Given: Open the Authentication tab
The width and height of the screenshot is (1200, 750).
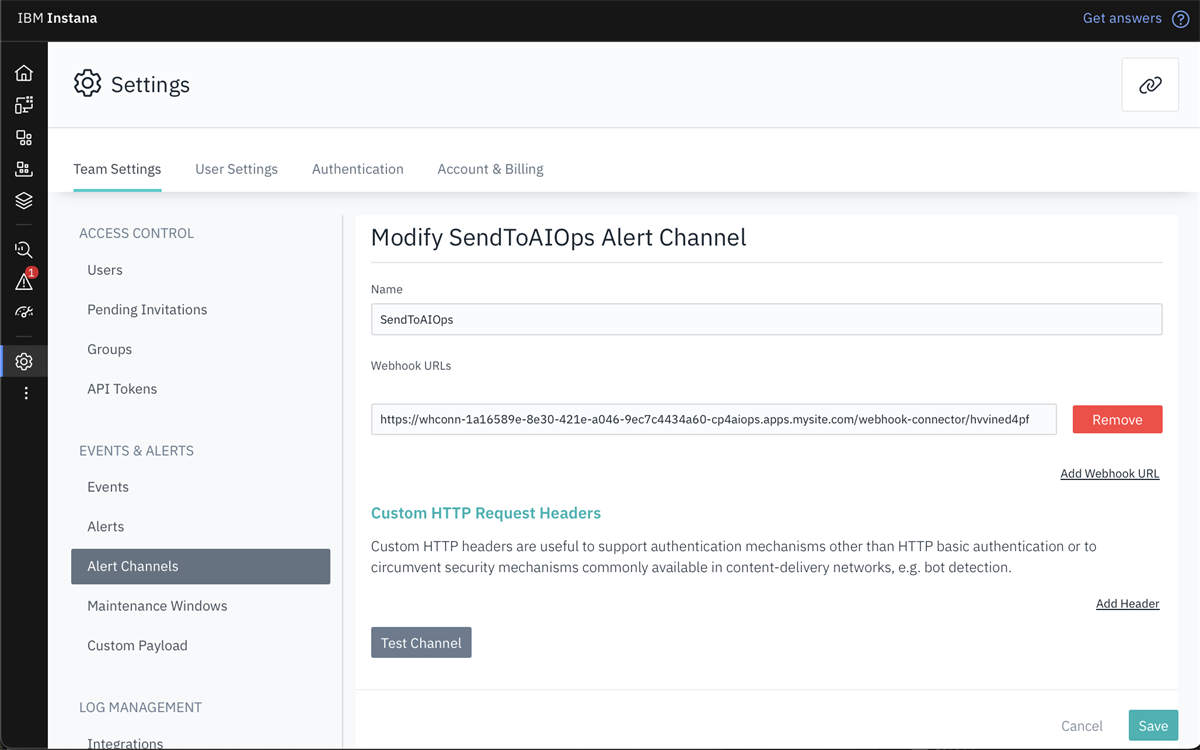Looking at the screenshot, I should point(358,169).
